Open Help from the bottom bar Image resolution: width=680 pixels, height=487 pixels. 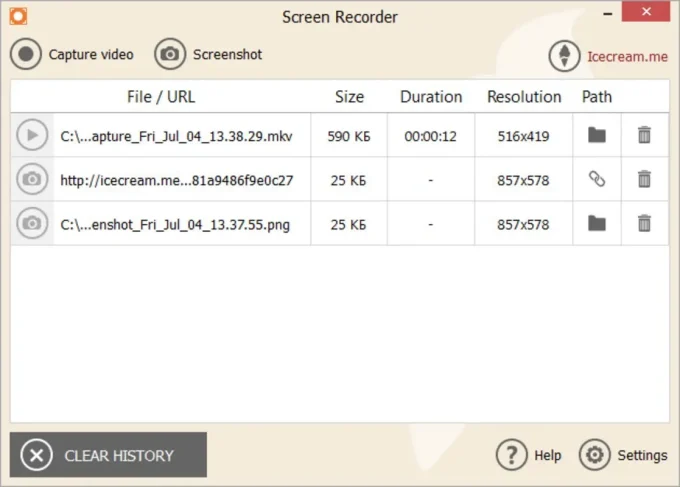[x=512, y=455]
